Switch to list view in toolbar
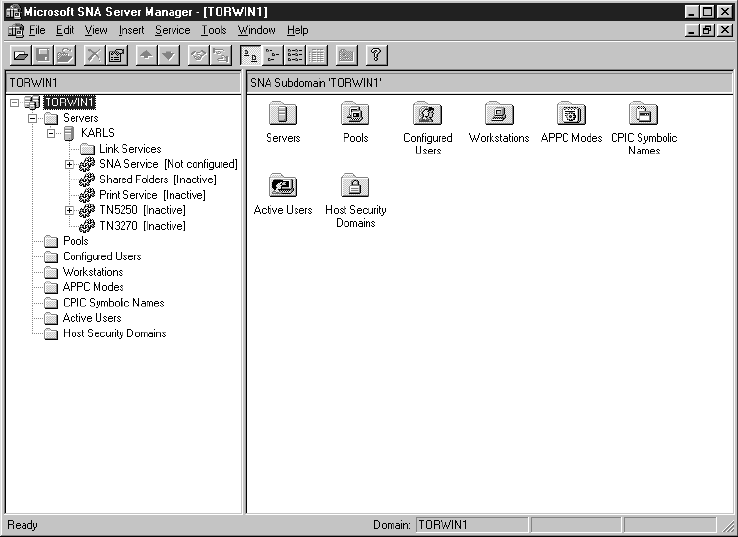738x537 pixels. pos(294,56)
